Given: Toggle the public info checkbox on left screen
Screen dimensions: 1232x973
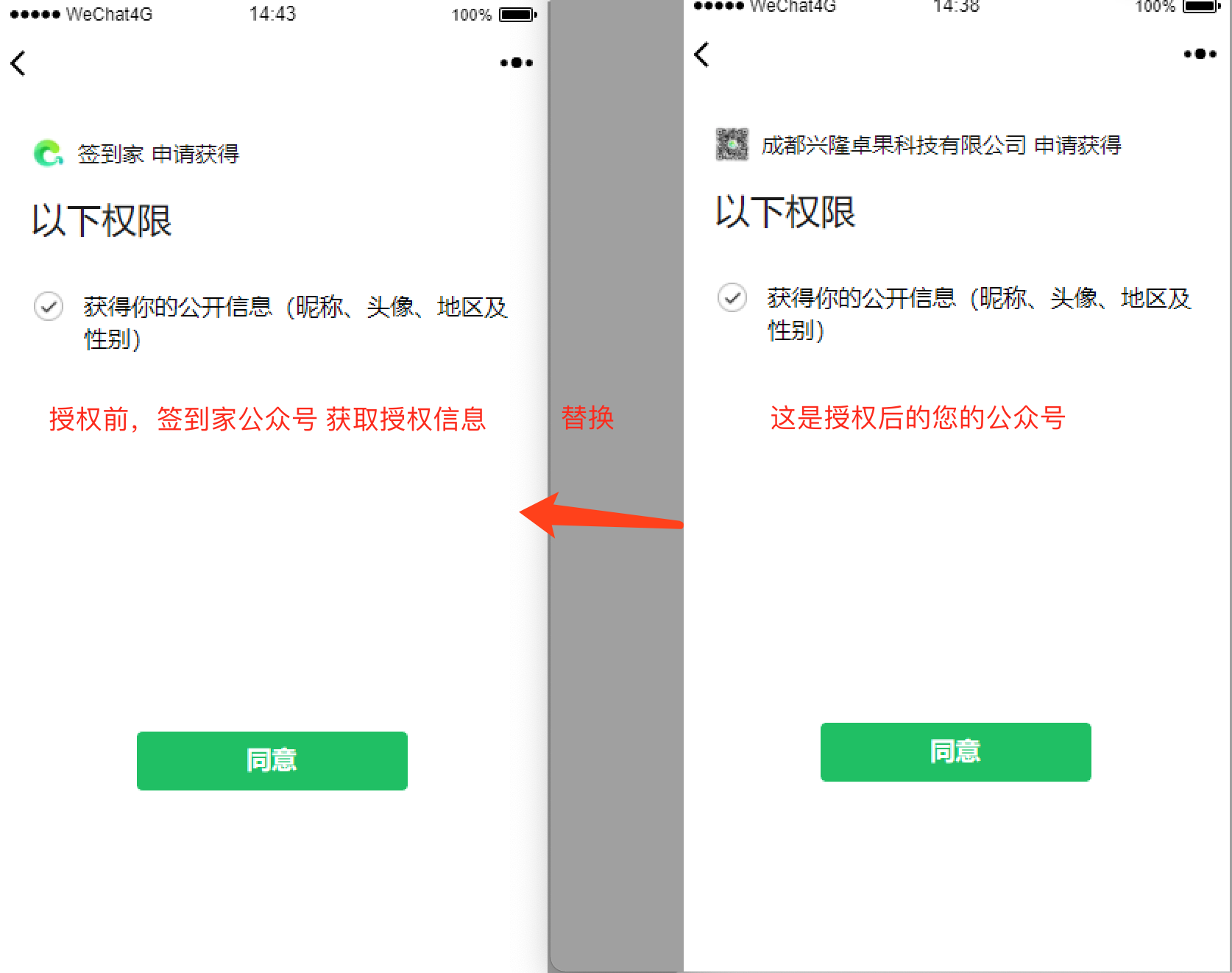Looking at the screenshot, I should [x=49, y=306].
